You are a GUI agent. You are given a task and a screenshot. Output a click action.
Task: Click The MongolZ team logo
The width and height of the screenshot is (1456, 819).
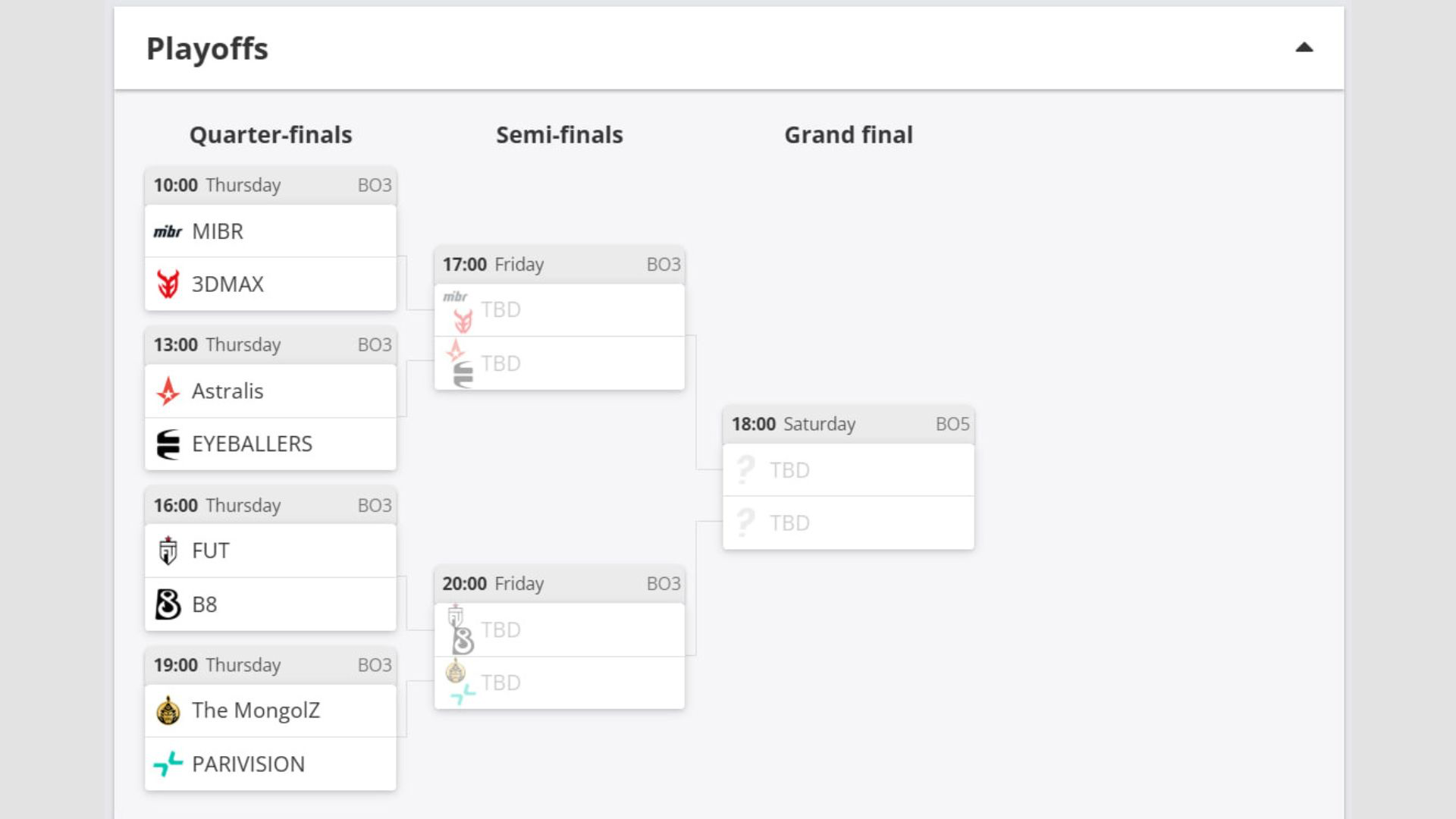(x=168, y=711)
